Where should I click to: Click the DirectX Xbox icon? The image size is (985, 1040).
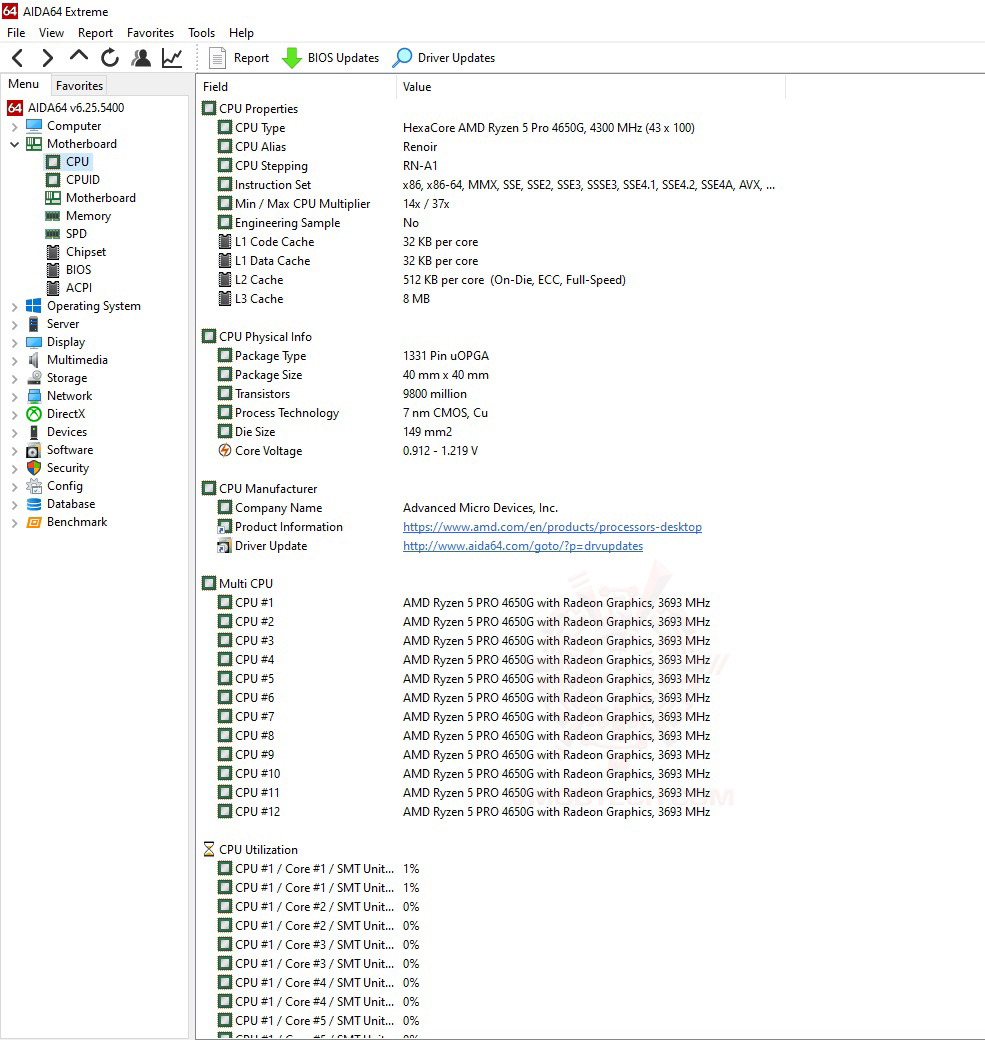(x=34, y=414)
